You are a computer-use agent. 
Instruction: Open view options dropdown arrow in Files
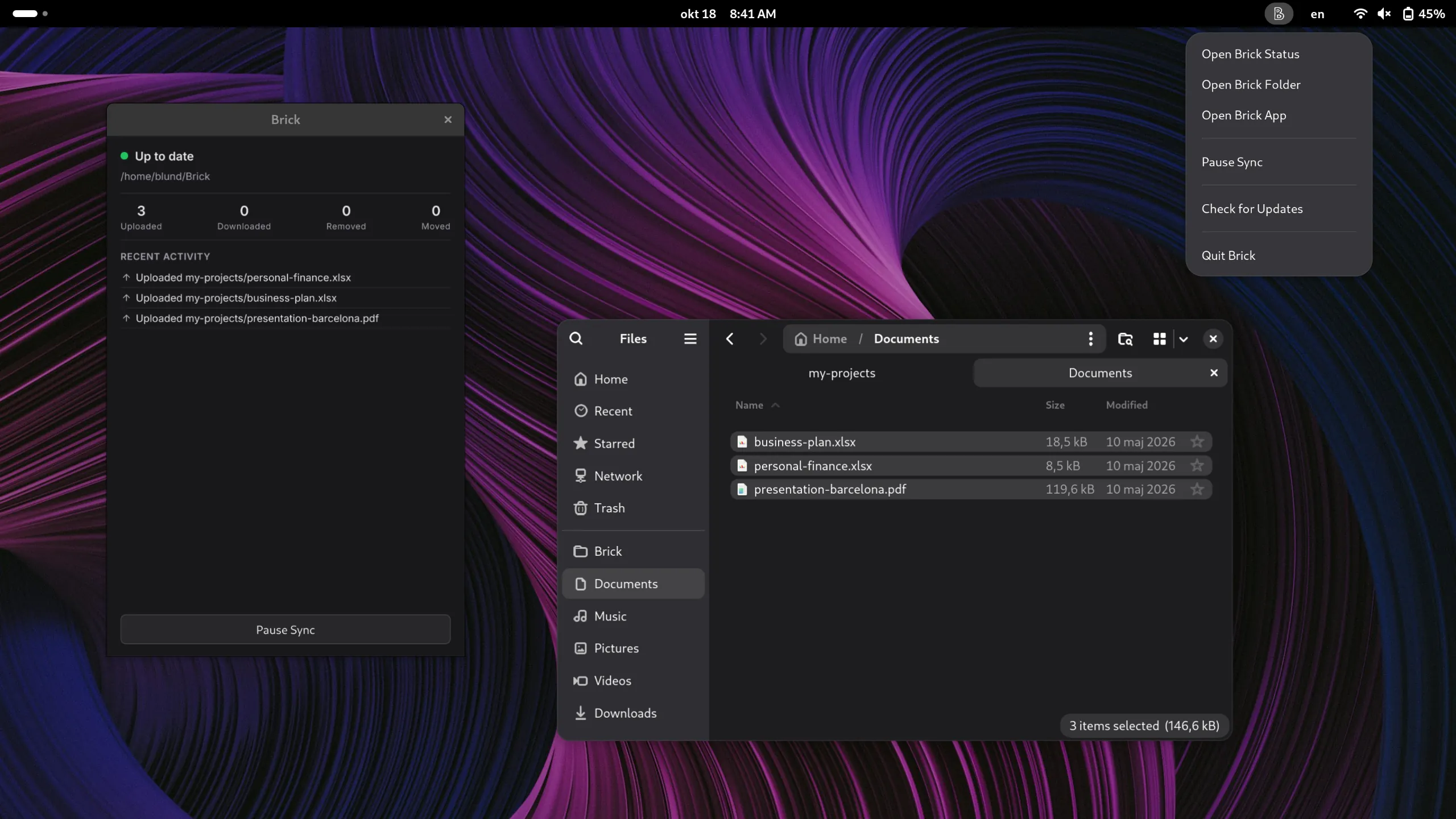coord(1184,339)
